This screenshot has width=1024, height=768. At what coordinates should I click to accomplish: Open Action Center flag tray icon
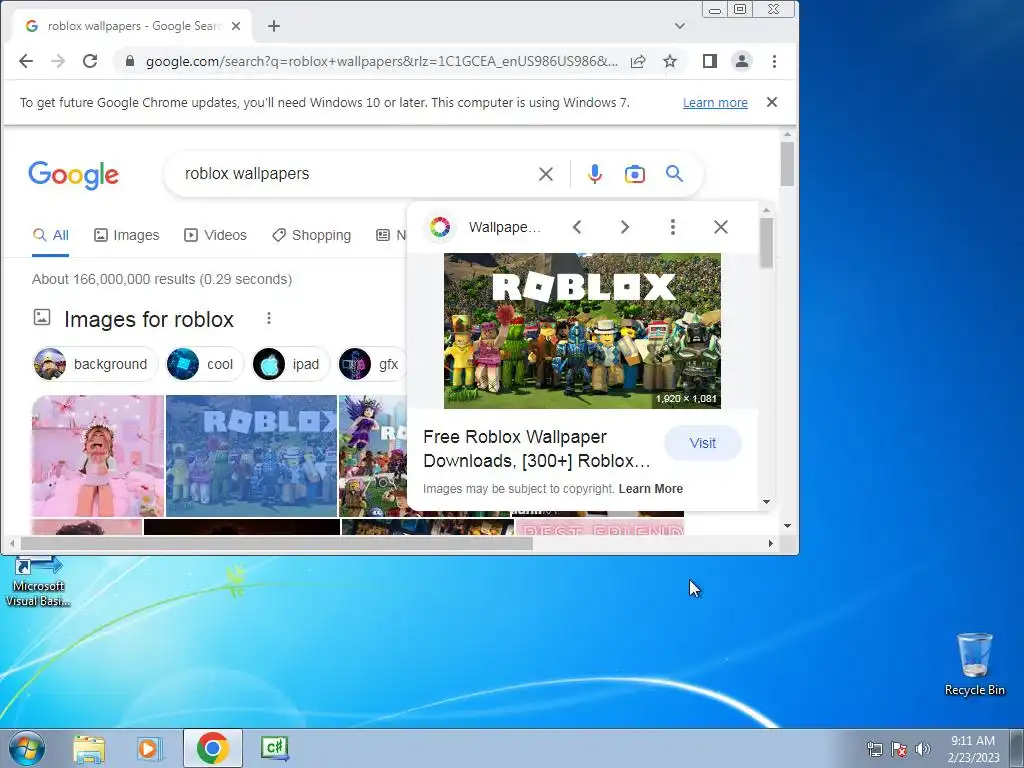click(x=899, y=749)
